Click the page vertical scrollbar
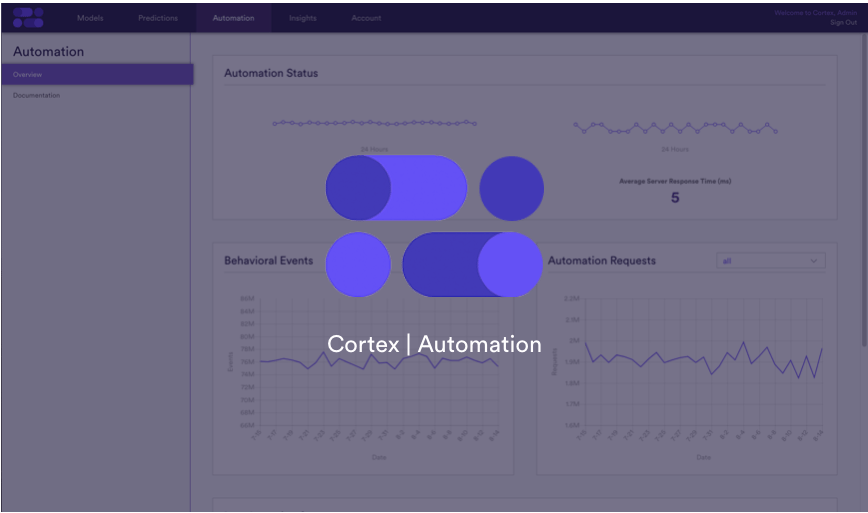868x513 pixels. [864, 191]
